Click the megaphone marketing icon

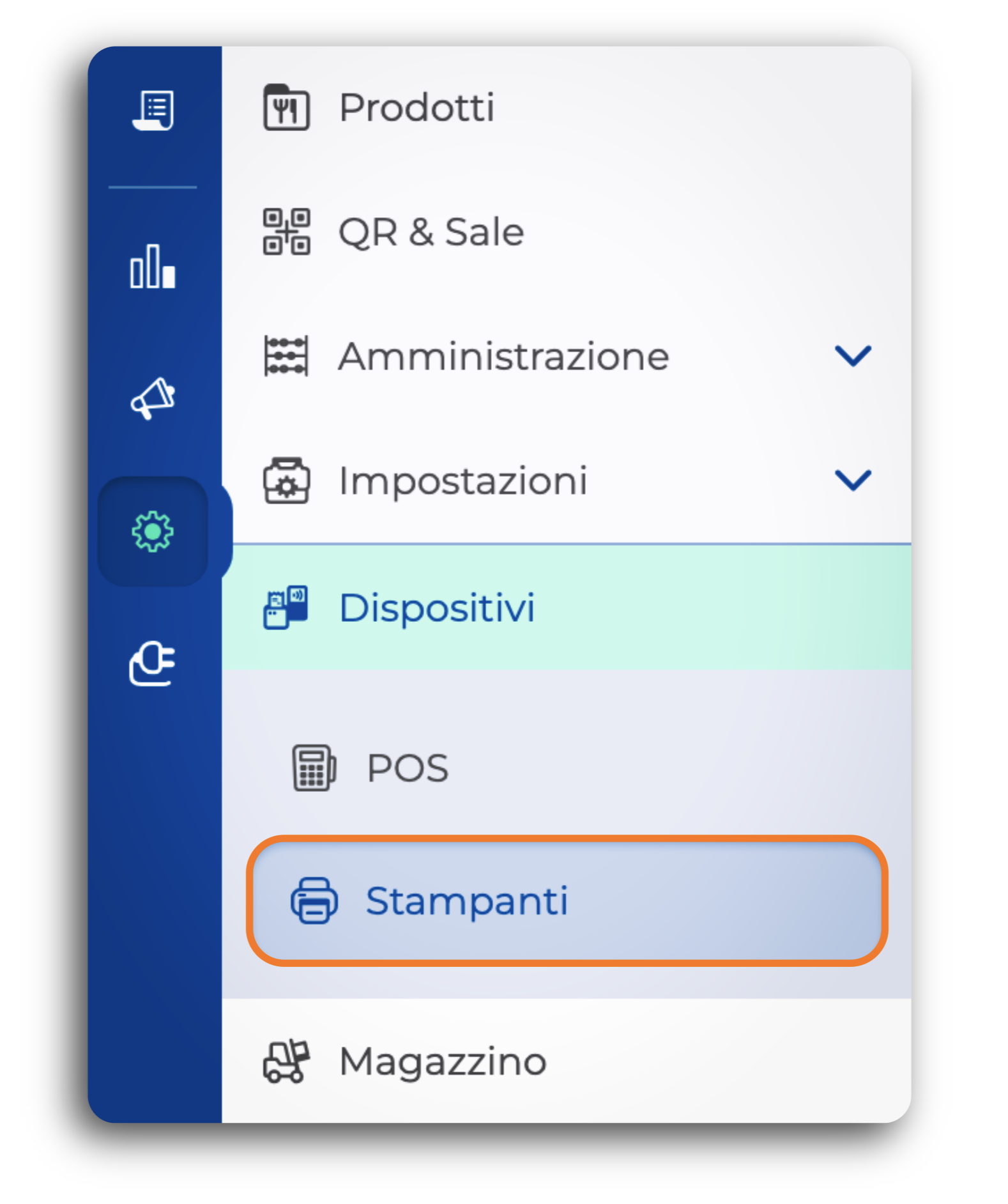point(153,398)
